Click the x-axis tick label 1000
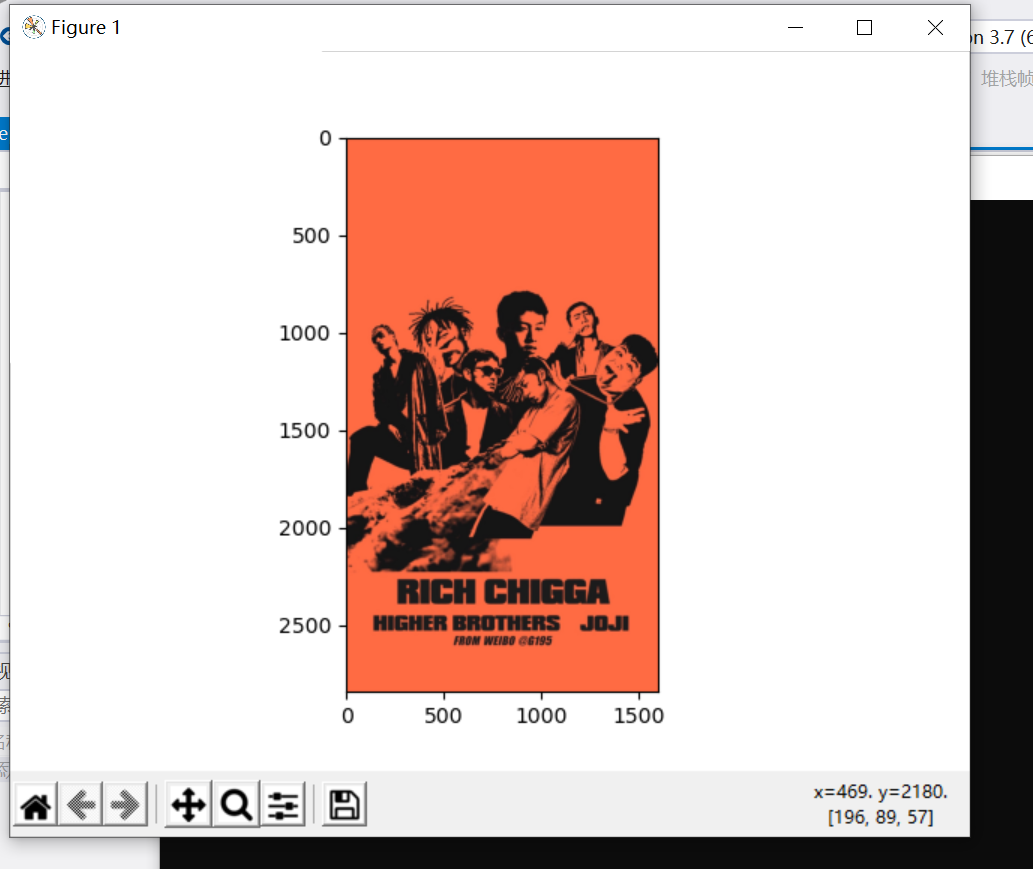1033x869 pixels. click(541, 716)
